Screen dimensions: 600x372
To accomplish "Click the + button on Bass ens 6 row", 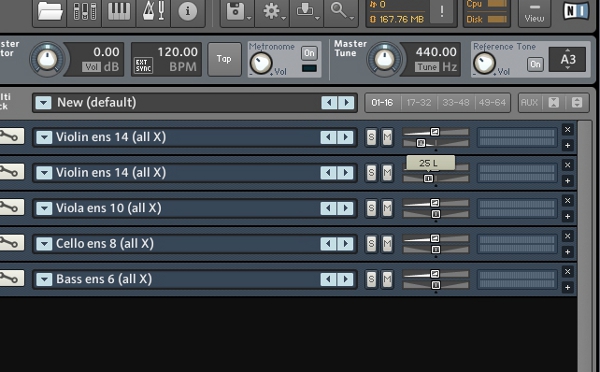I will pyautogui.click(x=567, y=287).
